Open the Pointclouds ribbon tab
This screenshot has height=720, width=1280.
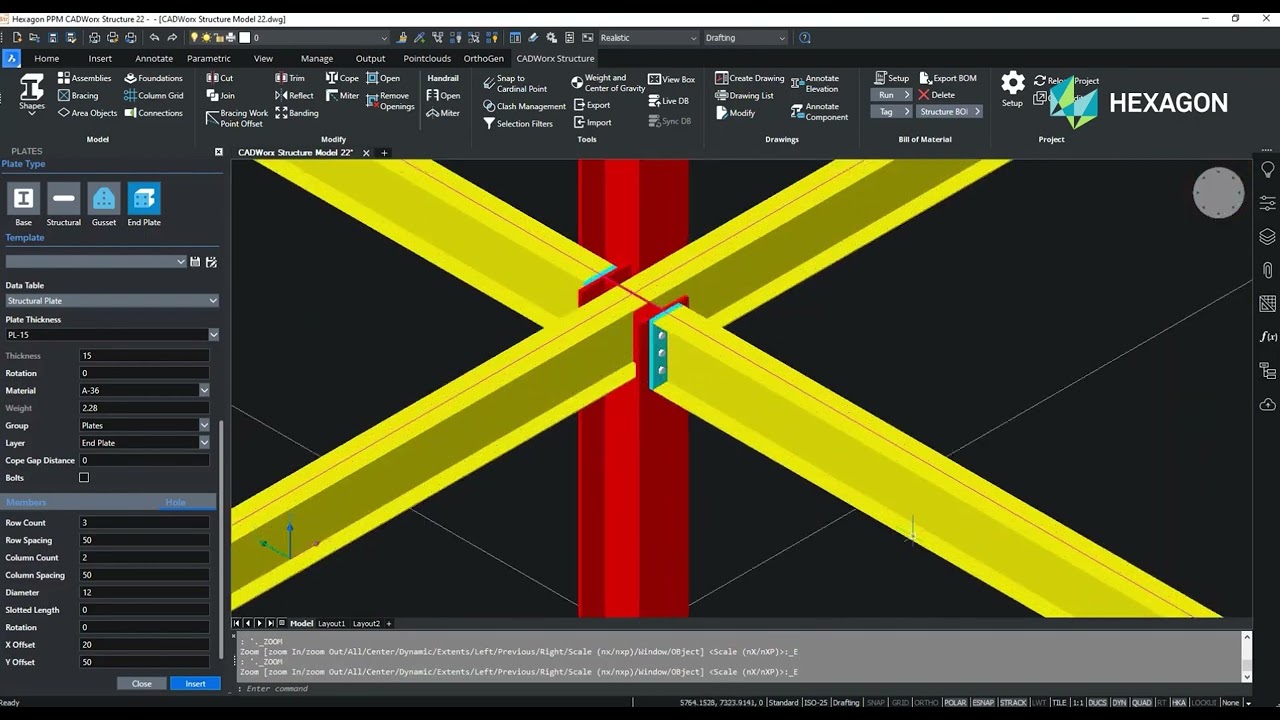pyautogui.click(x=427, y=58)
